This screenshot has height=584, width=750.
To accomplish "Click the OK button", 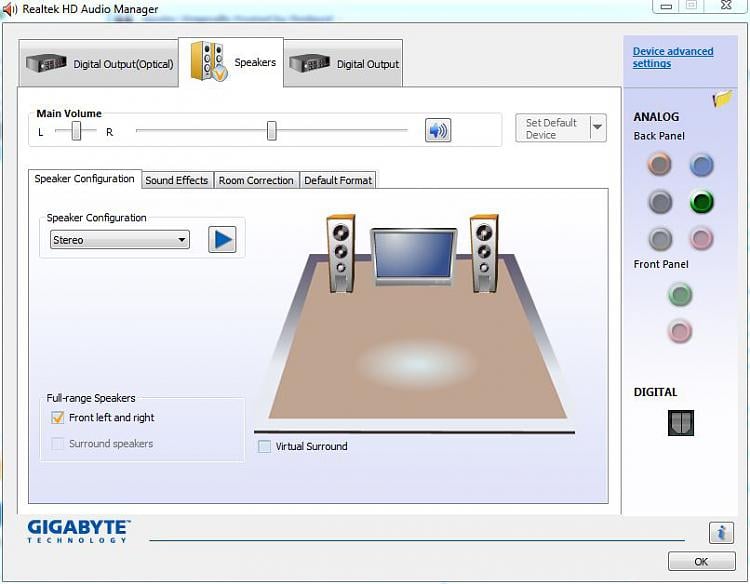I will coord(701,561).
